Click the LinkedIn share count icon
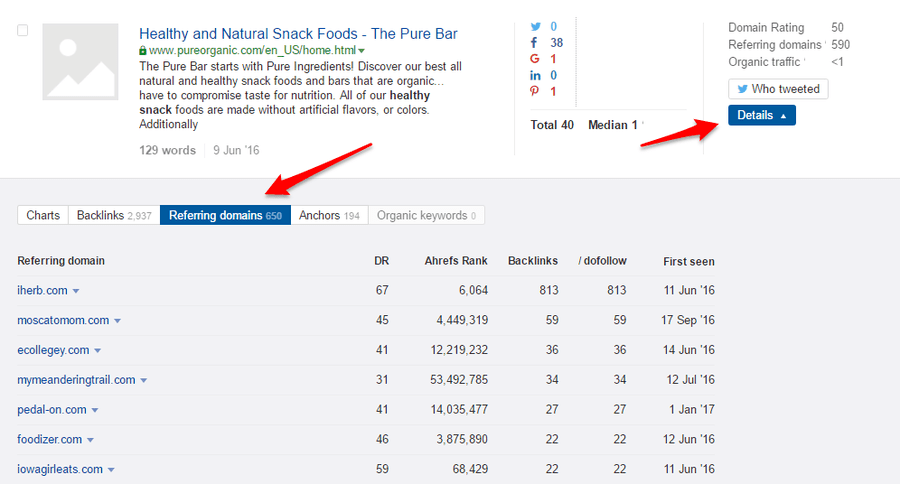The width and height of the screenshot is (900, 484). [x=535, y=75]
